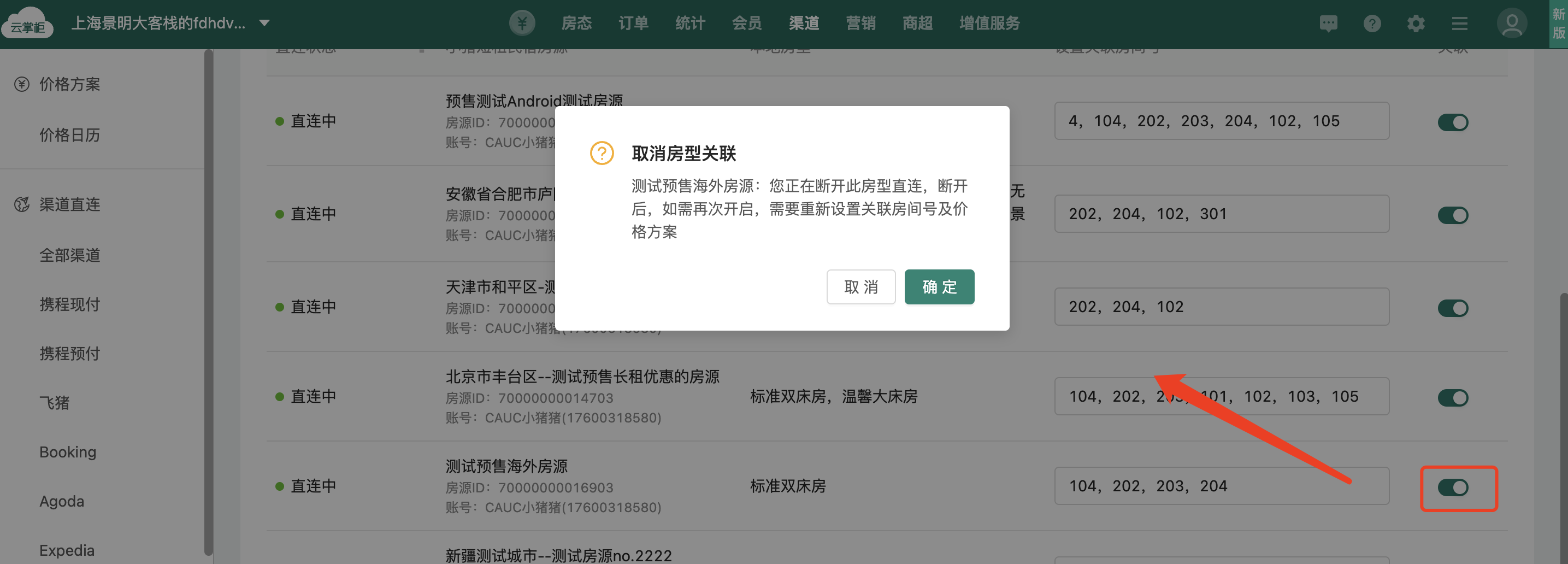
Task: Click the 渠道直连 sidebar icon
Action: [22, 204]
